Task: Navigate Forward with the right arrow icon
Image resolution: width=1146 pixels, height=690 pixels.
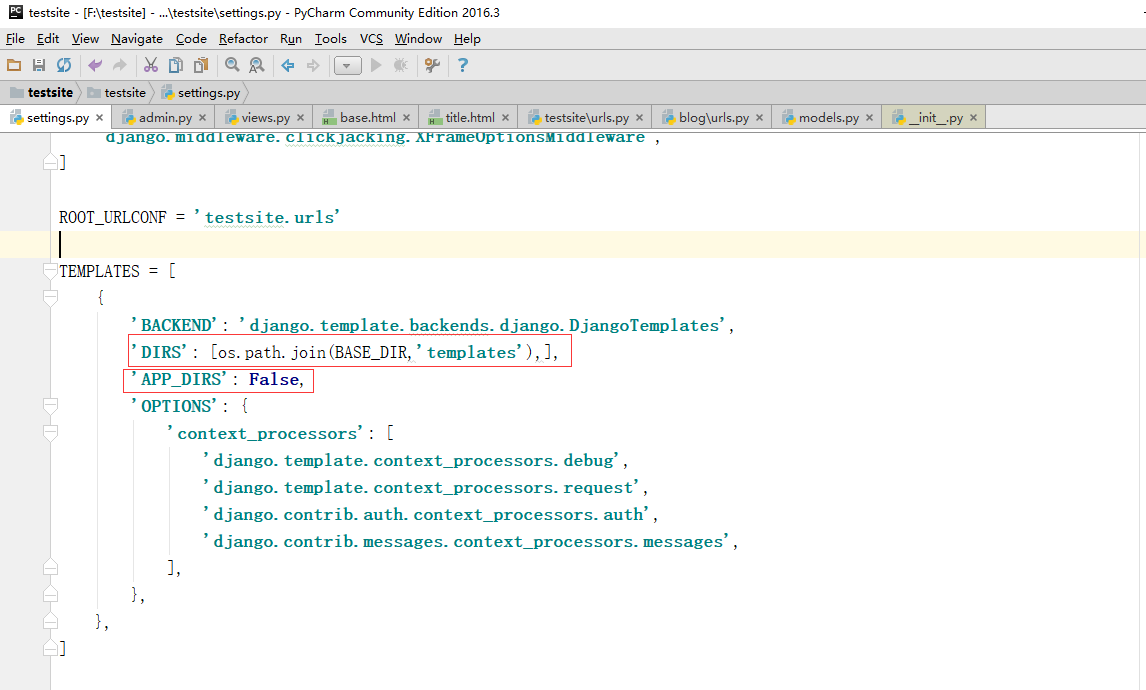Action: coord(313,65)
